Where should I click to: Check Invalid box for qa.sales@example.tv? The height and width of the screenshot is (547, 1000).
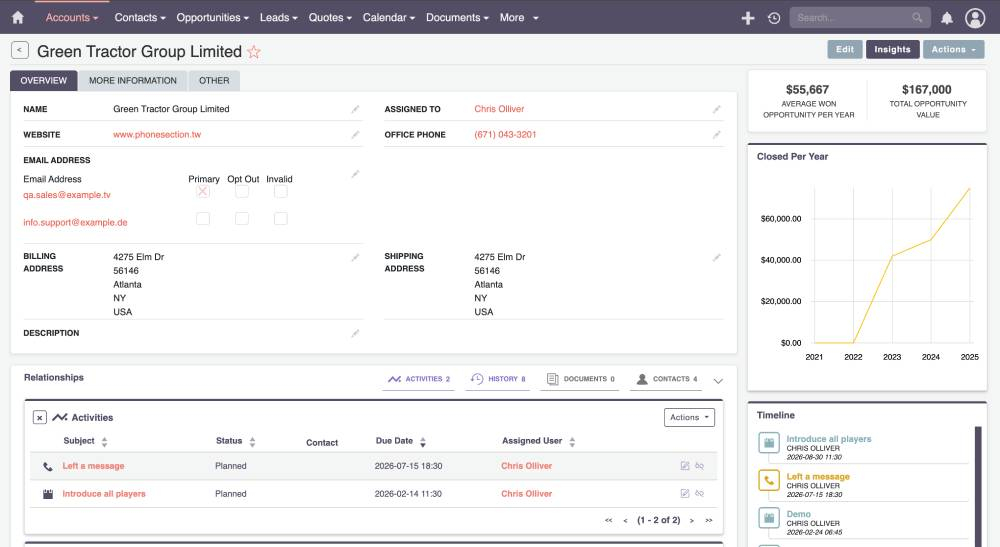pyautogui.click(x=281, y=191)
